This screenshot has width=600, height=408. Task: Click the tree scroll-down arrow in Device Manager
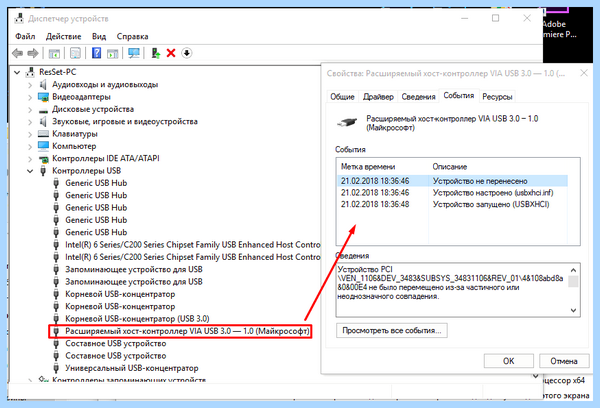[536, 377]
